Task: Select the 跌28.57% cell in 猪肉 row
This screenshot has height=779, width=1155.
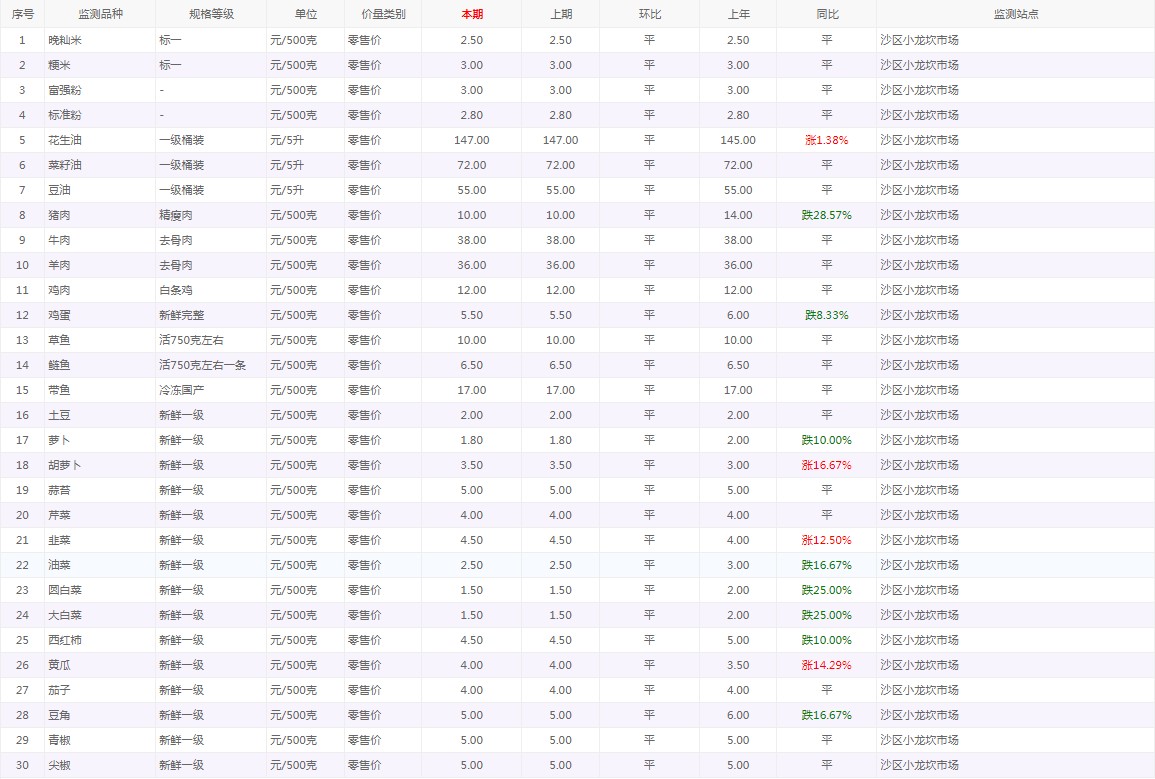Action: point(826,215)
